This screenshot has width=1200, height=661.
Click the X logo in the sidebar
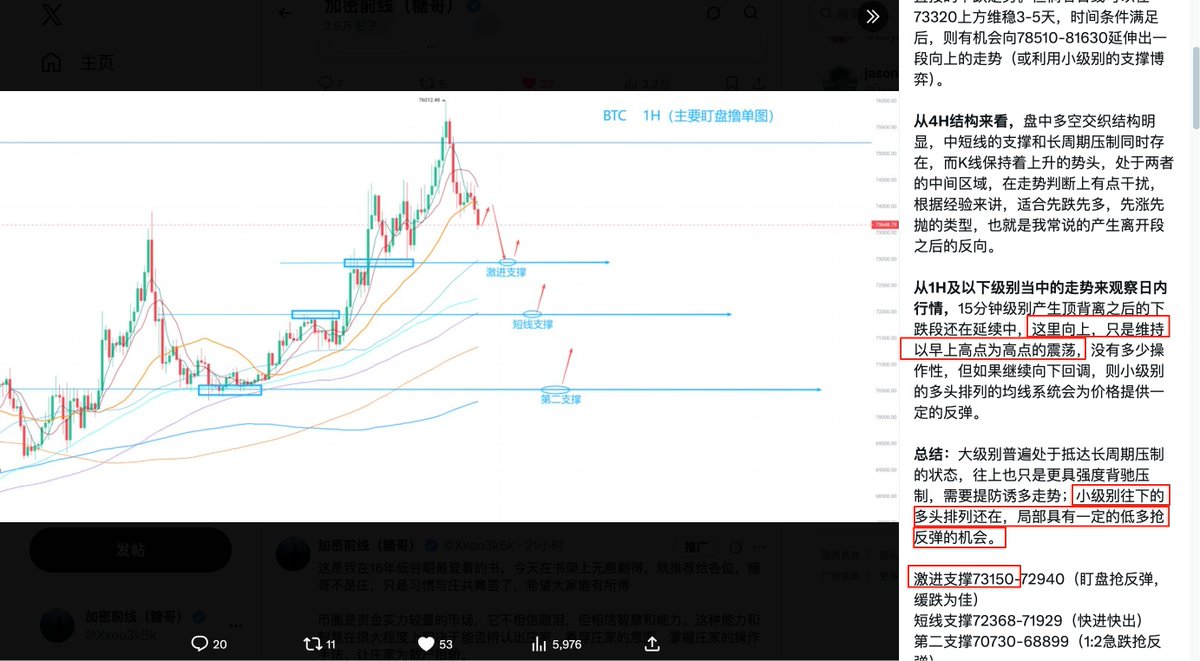[x=53, y=17]
